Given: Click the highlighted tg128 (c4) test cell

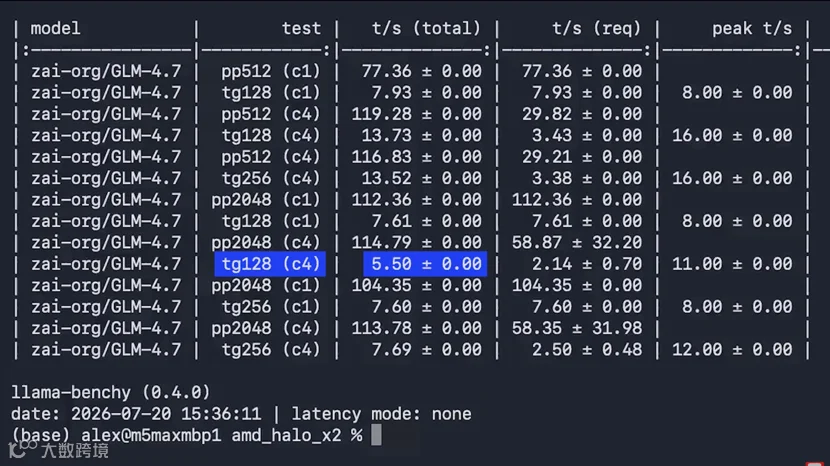Looking at the screenshot, I should pyautogui.click(x=270, y=264).
